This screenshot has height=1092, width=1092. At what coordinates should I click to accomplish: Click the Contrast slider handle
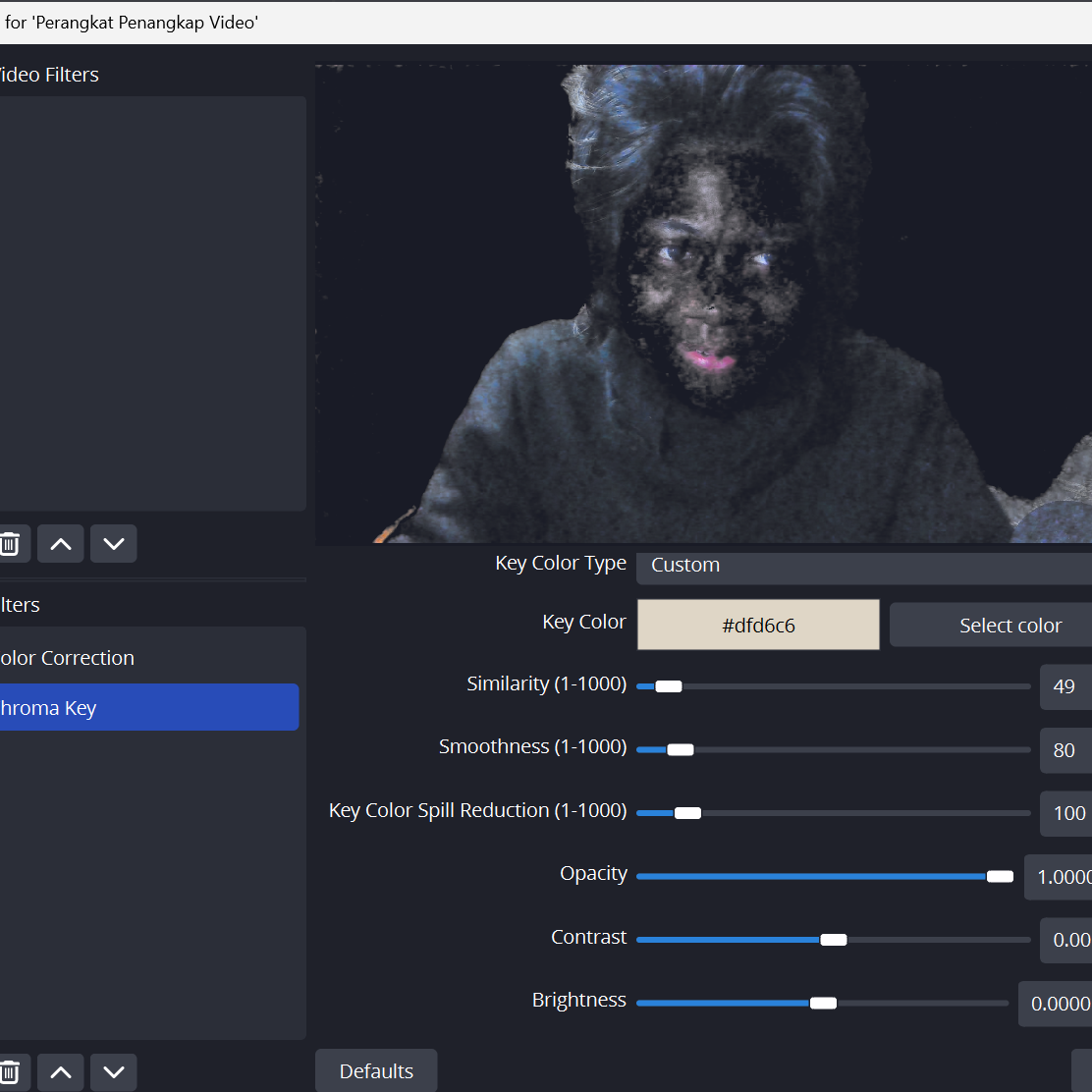(x=834, y=940)
